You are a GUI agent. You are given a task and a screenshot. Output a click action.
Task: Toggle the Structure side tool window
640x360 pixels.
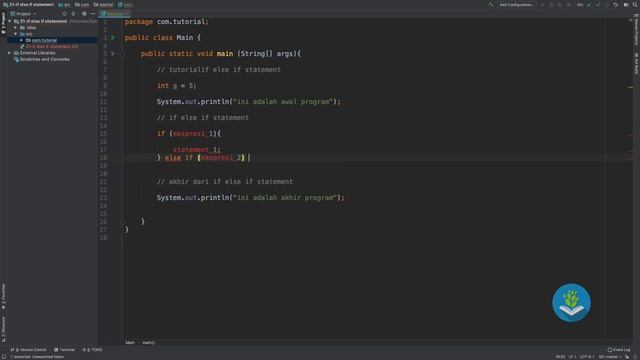click(x=3, y=329)
